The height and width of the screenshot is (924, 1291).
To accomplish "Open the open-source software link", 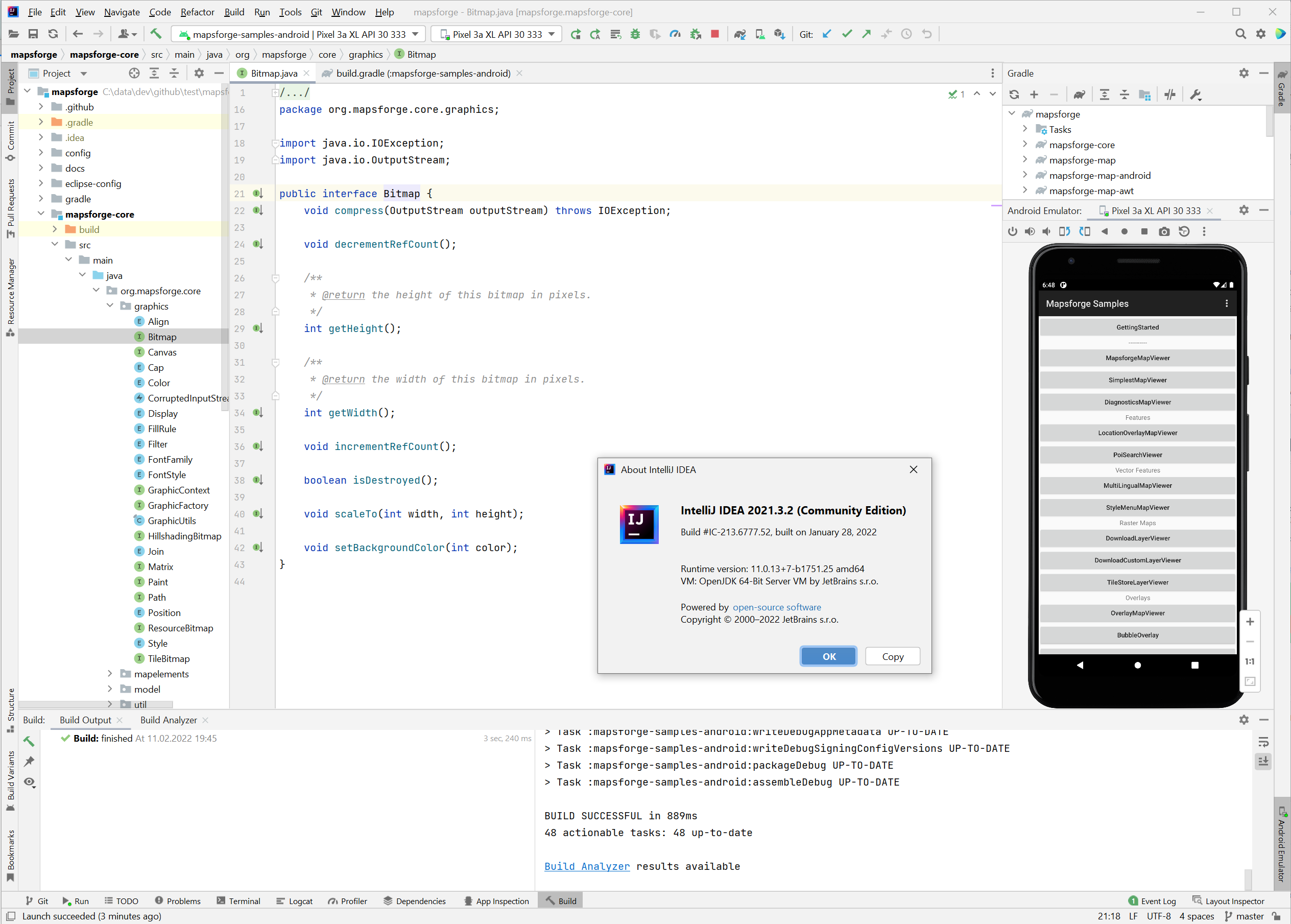I will [777, 607].
